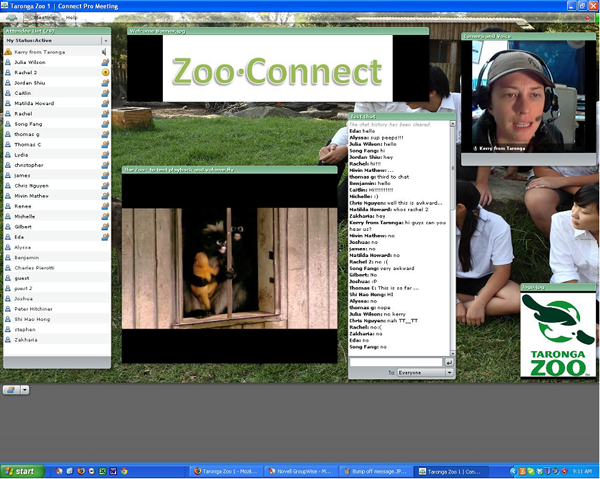Click the raised-hand status icon beside Julia Wilson
This screenshot has width=600, height=479.
pos(105,62)
